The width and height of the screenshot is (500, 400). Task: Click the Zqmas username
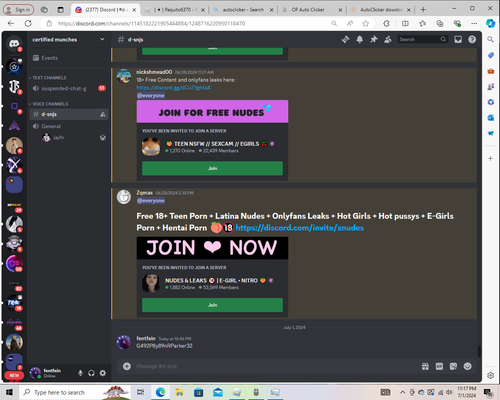[x=144, y=193]
